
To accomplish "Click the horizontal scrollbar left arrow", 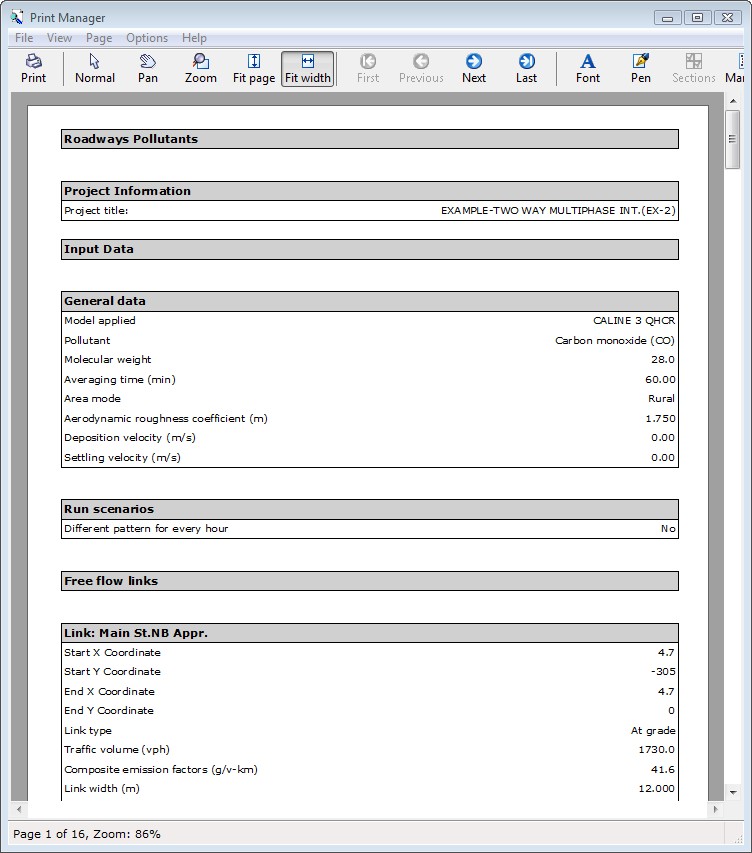I will pyautogui.click(x=19, y=809).
